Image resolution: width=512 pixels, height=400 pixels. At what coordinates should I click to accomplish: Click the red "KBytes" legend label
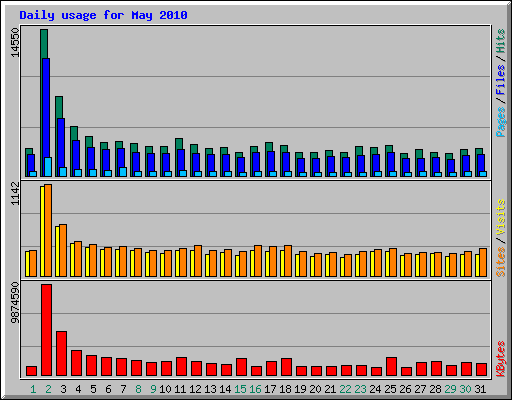pyautogui.click(x=501, y=359)
